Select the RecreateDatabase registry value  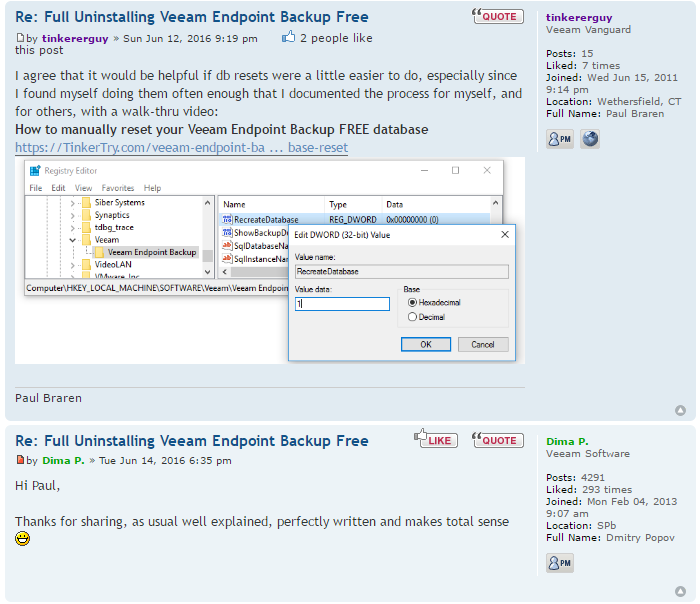[x=266, y=220]
